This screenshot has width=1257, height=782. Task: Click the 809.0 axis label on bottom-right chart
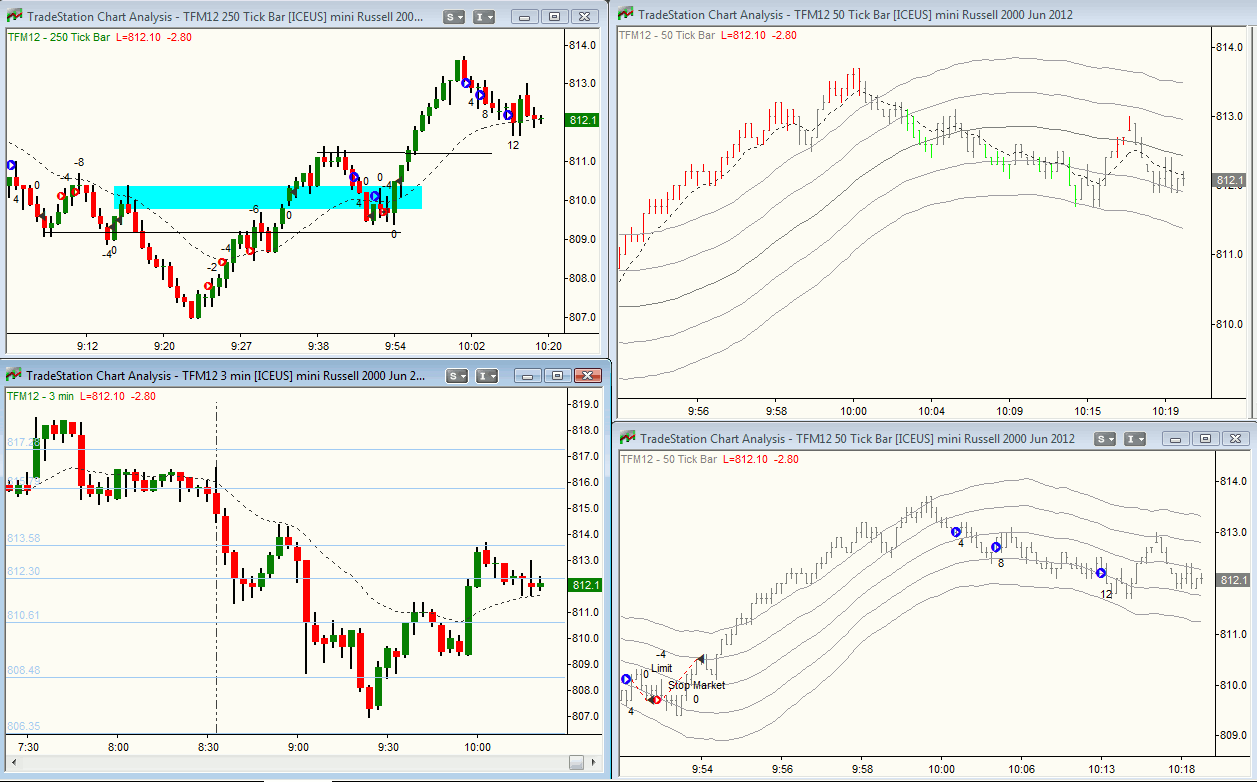click(1232, 735)
